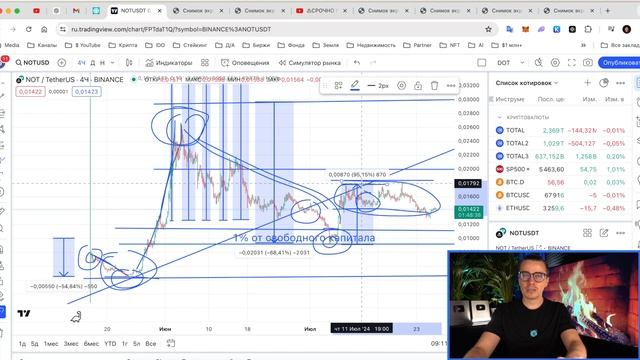640x360 pixels.
Task: Open the Биржи bookmarks folder
Action: (256, 45)
